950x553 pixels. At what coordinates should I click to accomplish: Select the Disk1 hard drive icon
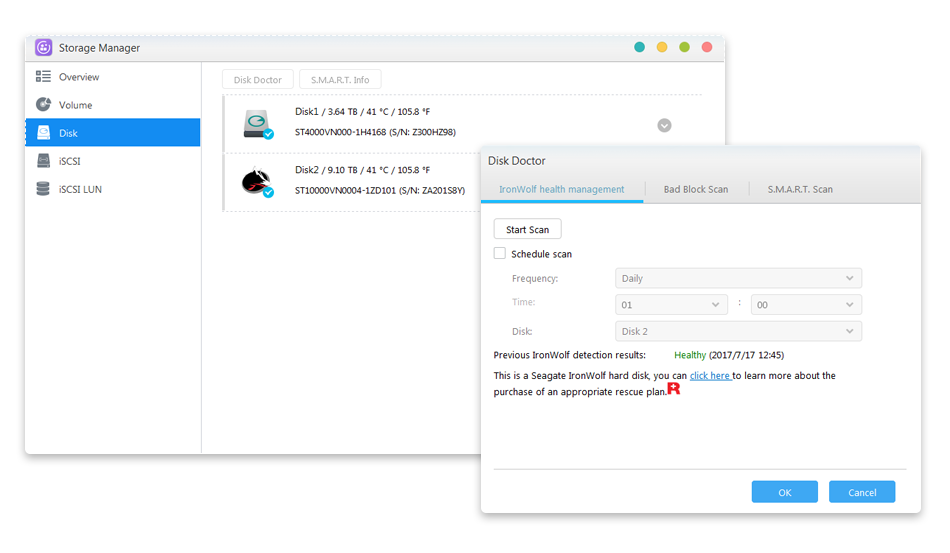click(x=258, y=124)
